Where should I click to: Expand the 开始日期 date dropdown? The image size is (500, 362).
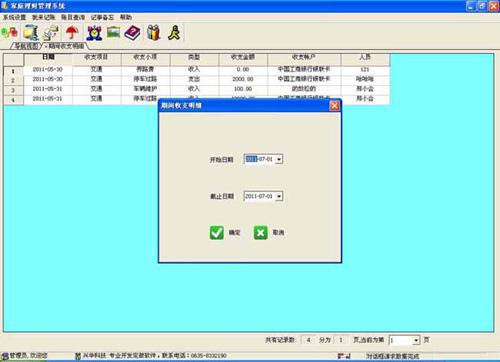(x=279, y=159)
